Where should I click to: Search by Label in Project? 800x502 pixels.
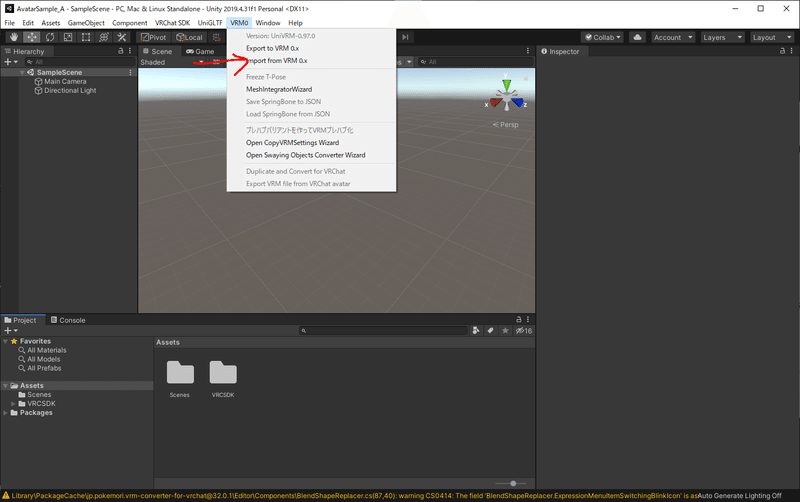[x=490, y=331]
